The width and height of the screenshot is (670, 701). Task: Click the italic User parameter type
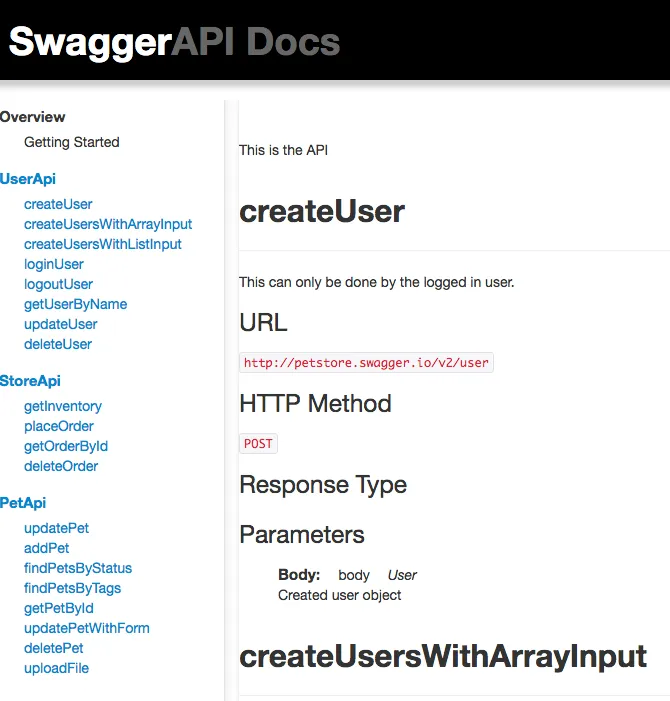pyautogui.click(x=402, y=575)
